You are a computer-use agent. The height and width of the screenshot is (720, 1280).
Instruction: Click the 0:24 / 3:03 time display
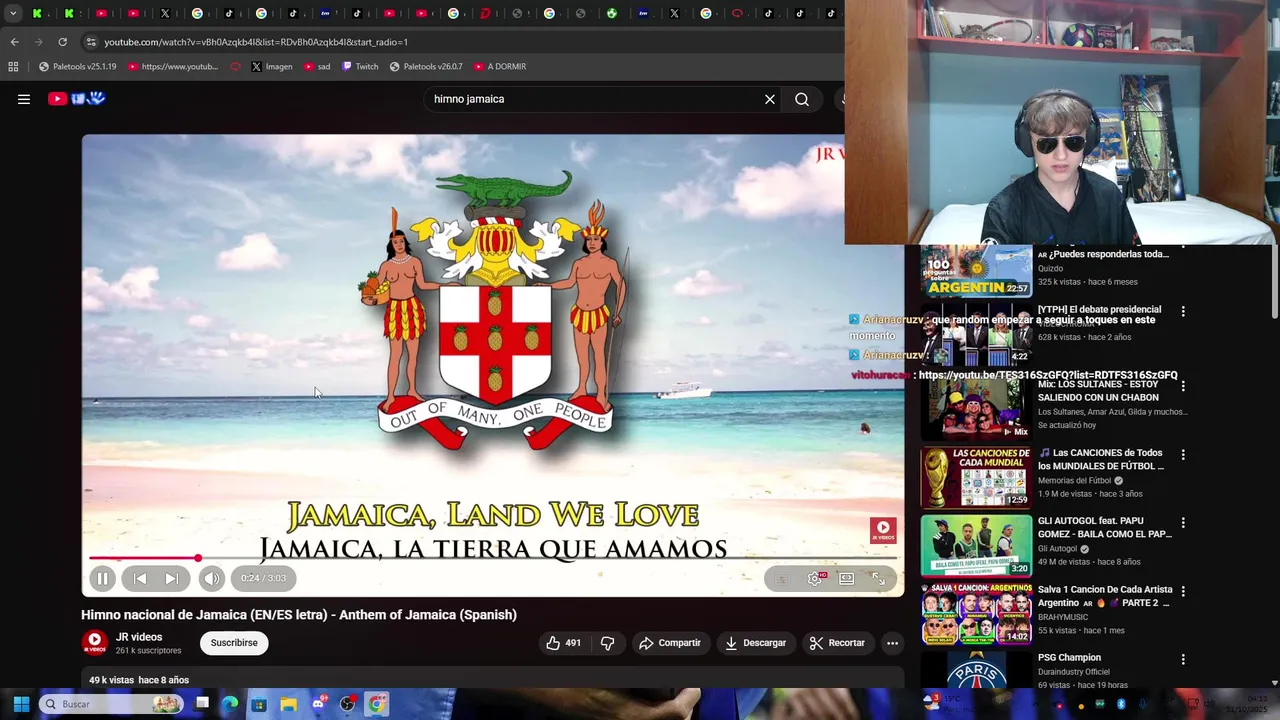point(263,578)
